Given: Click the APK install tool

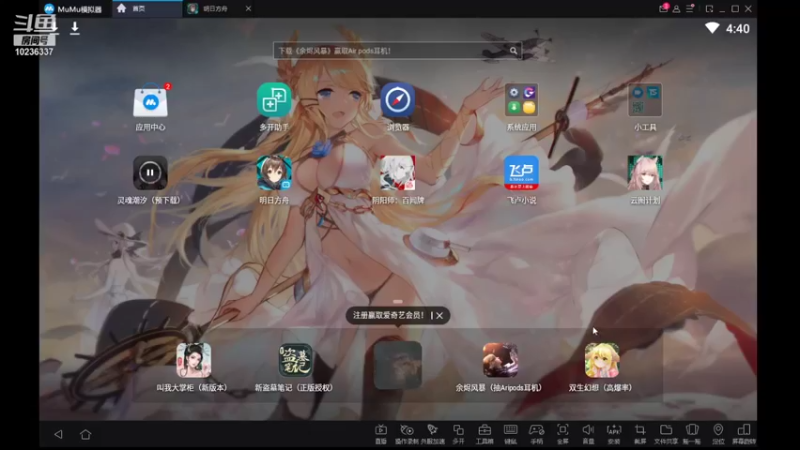Looking at the screenshot, I should (x=614, y=434).
